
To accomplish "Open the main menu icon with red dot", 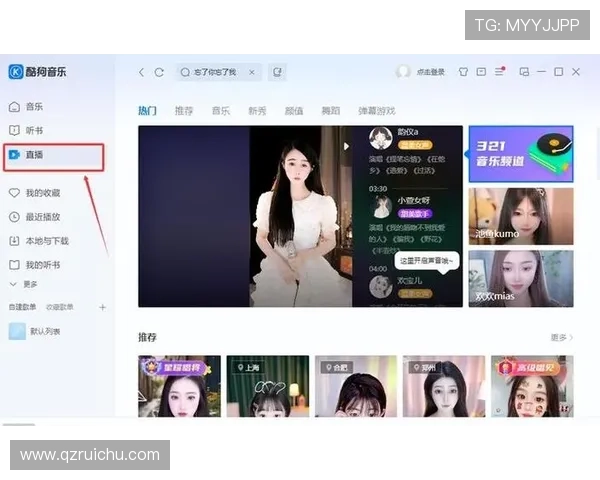I will [x=499, y=72].
